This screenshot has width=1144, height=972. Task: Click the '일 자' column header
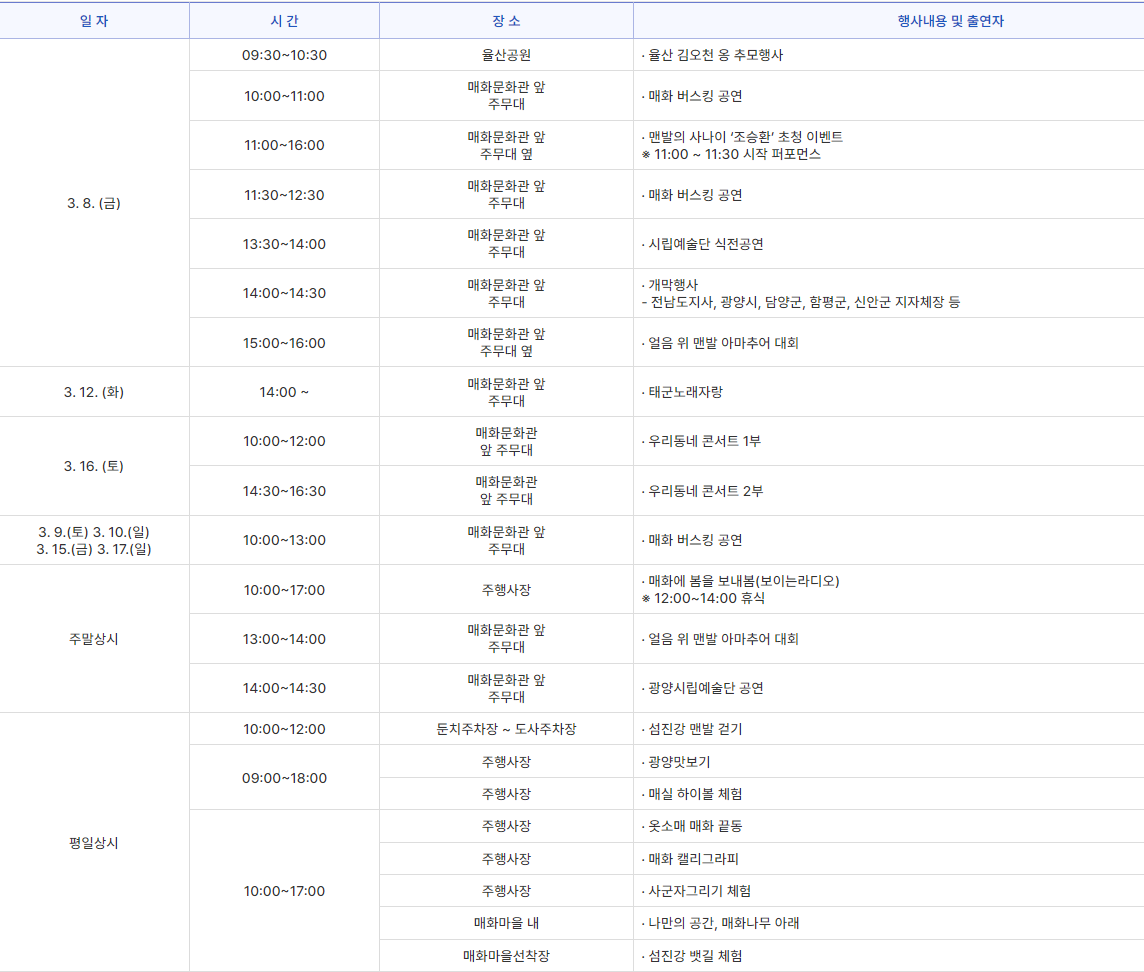click(94, 21)
